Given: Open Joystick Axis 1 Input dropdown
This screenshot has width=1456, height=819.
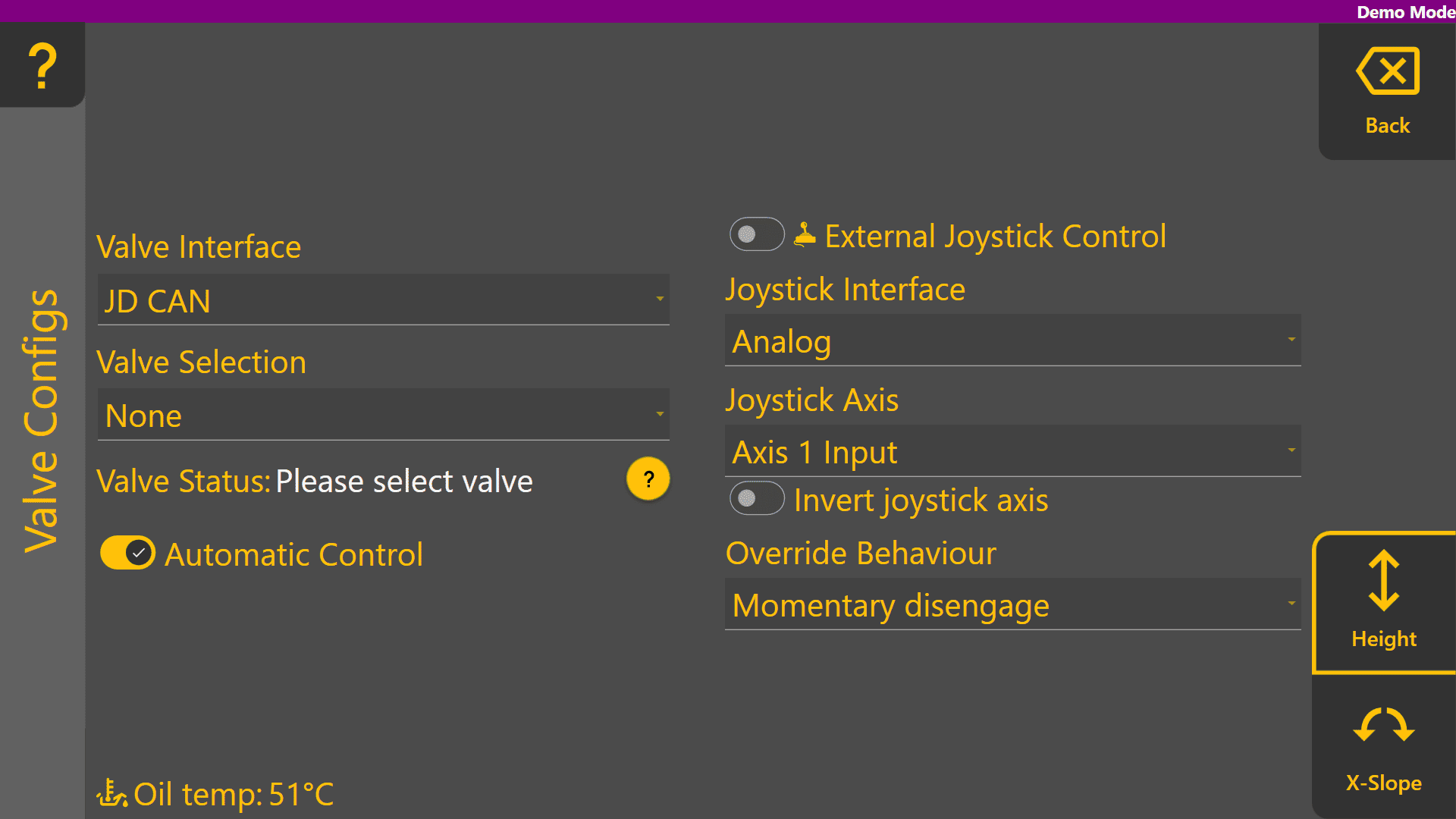Looking at the screenshot, I should tap(1012, 451).
